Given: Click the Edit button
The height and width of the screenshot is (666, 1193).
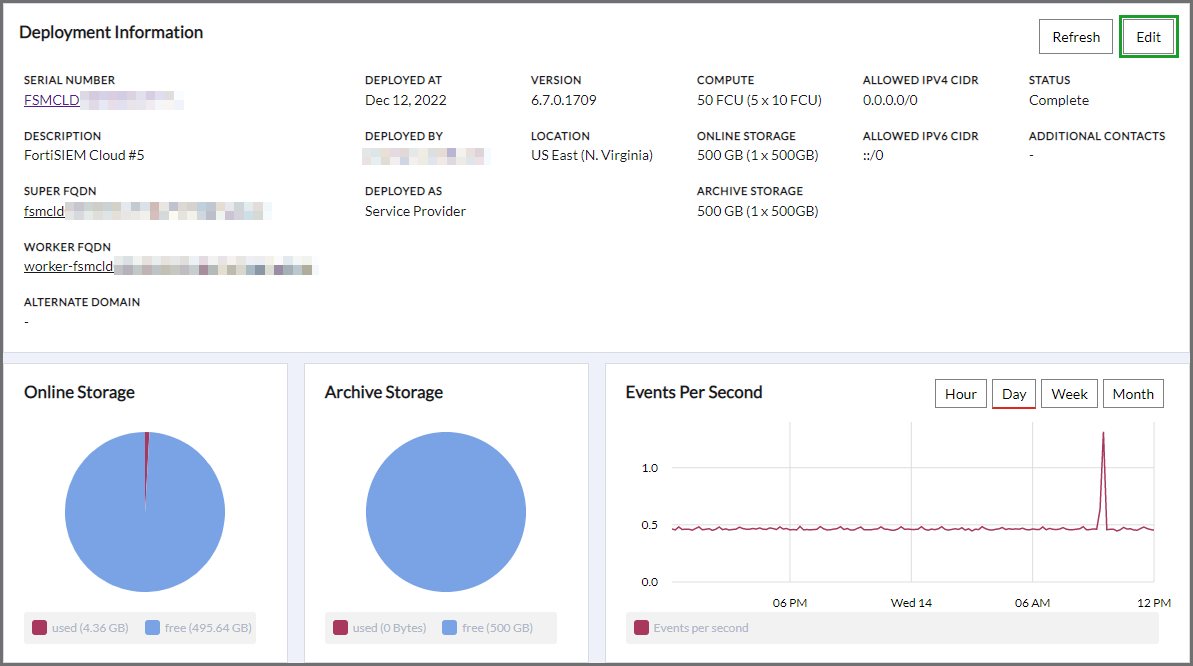Looking at the screenshot, I should (x=1147, y=36).
